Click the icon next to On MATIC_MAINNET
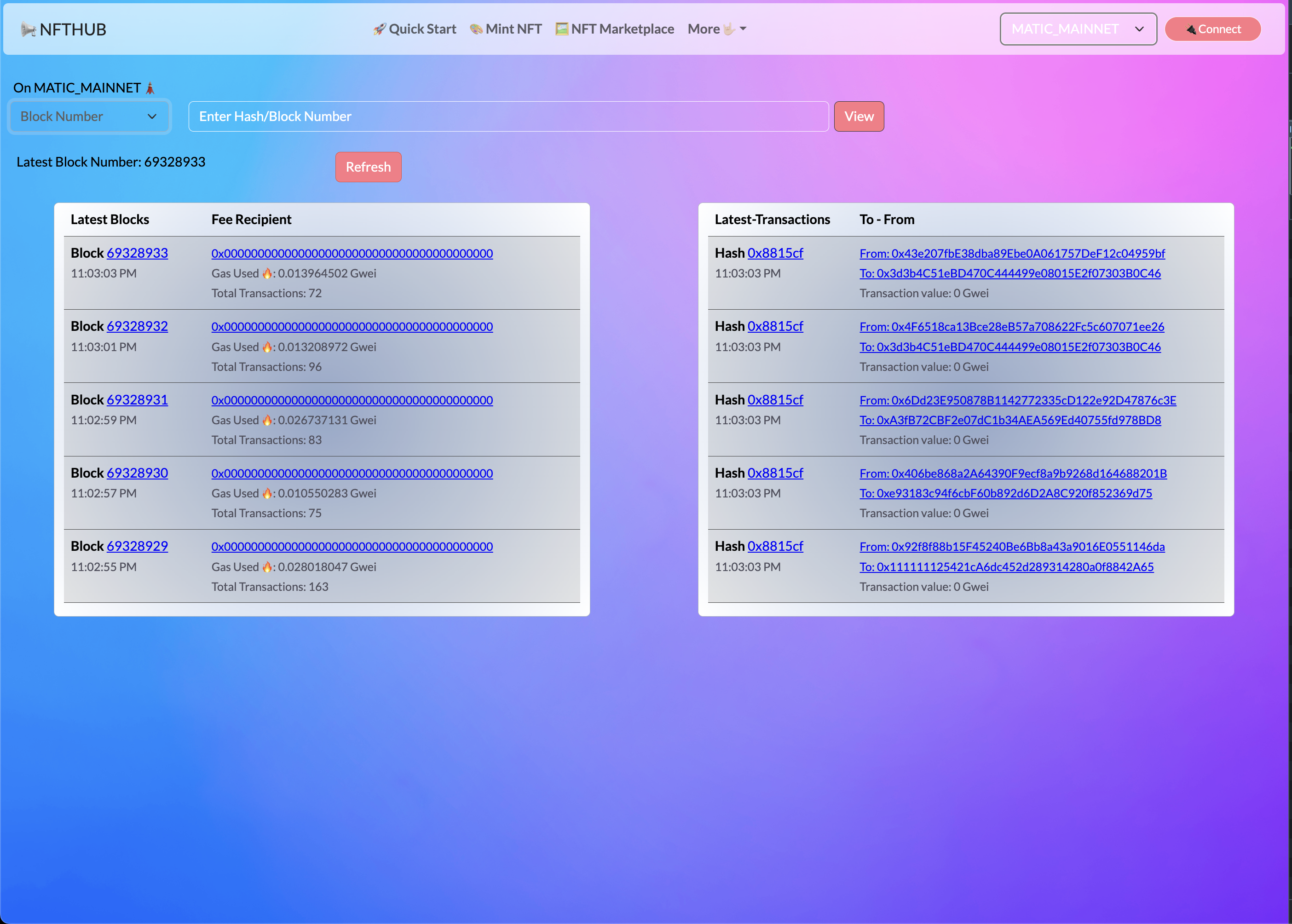Screen dimensions: 1292x924 click(x=150, y=88)
